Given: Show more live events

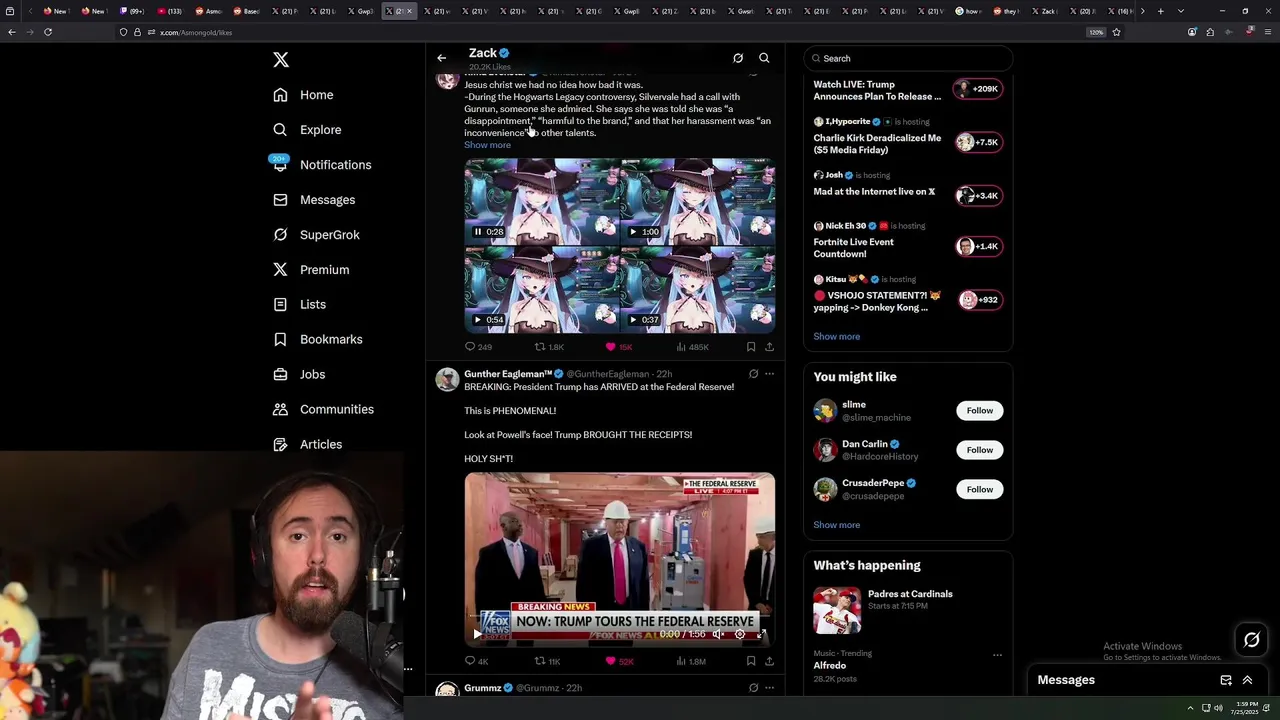Looking at the screenshot, I should coord(836,337).
